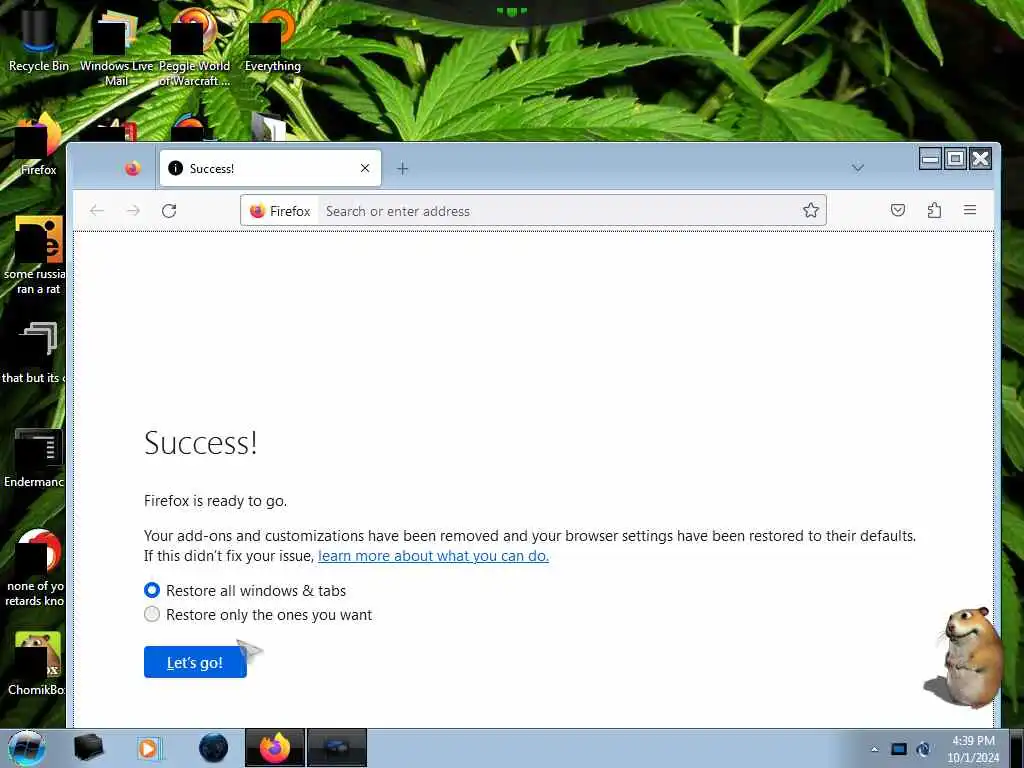Click Firefox taskbar button
The height and width of the screenshot is (768, 1024).
pyautogui.click(x=275, y=748)
